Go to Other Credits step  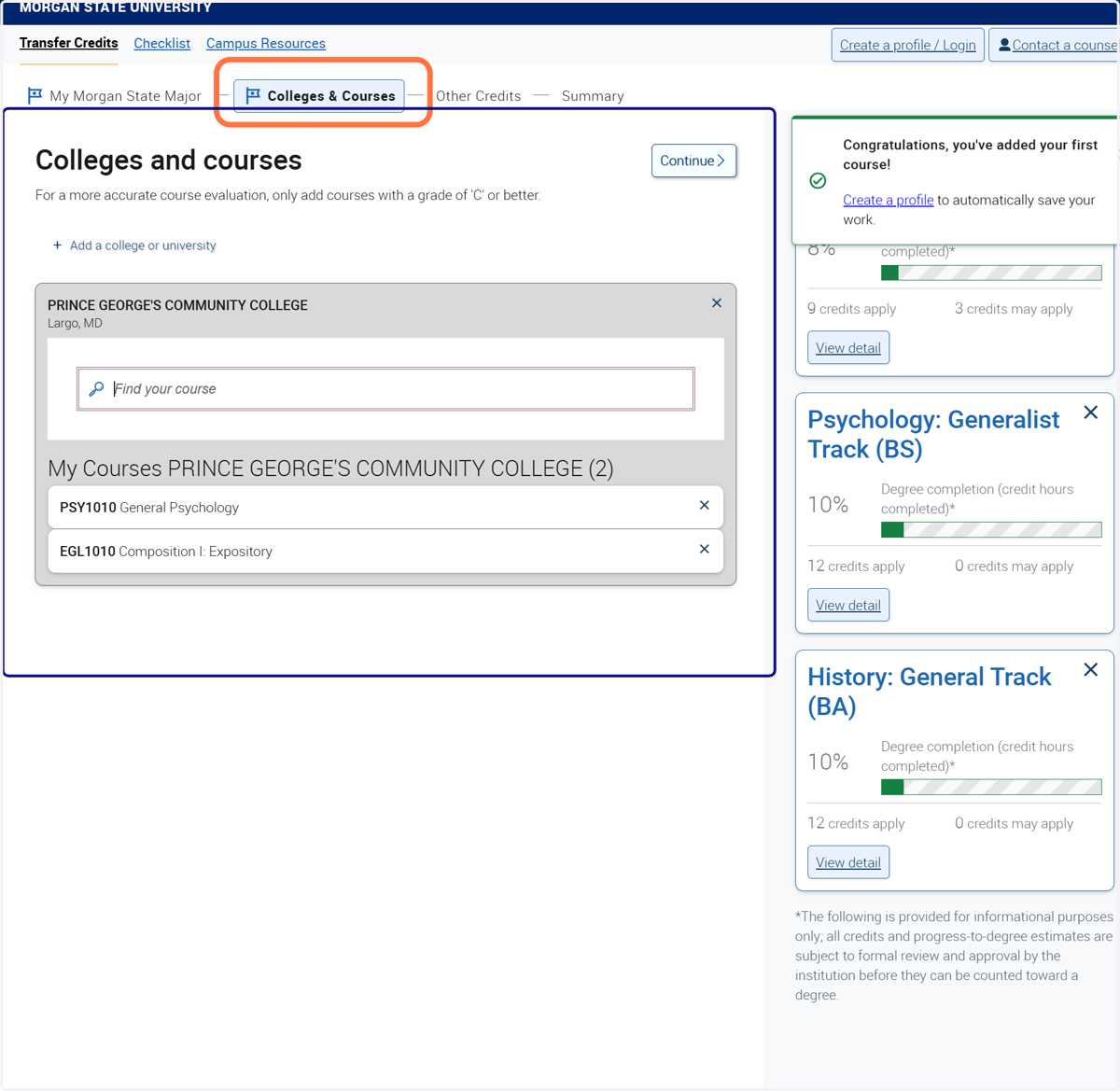tap(479, 96)
